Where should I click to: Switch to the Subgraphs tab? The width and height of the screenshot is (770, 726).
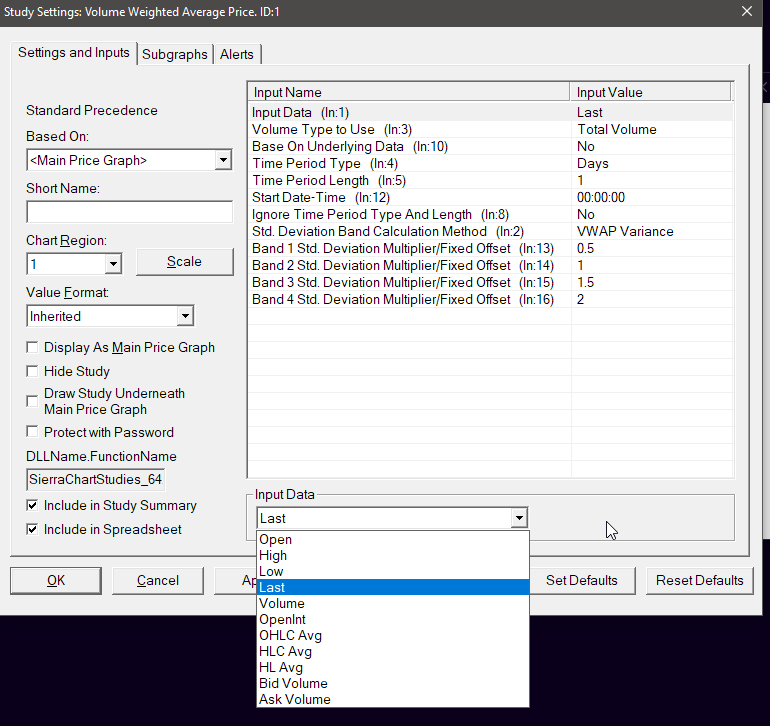[x=175, y=54]
